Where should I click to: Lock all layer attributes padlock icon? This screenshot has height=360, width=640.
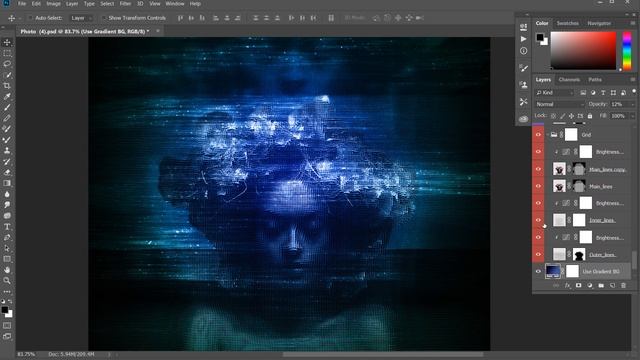point(590,116)
